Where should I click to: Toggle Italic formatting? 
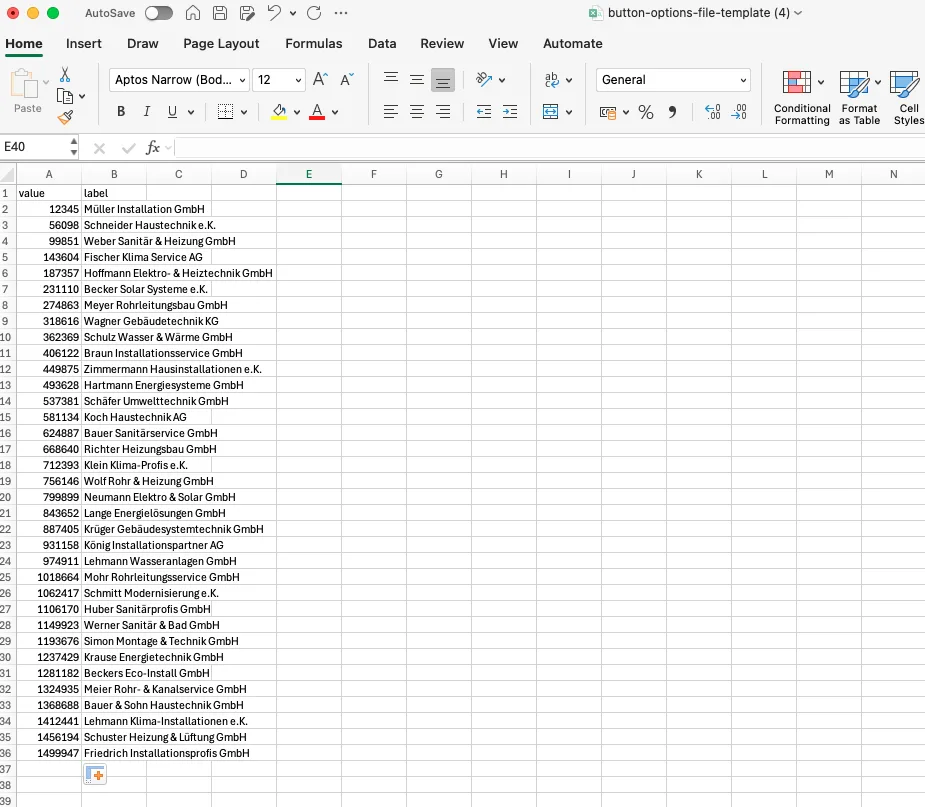click(x=147, y=111)
